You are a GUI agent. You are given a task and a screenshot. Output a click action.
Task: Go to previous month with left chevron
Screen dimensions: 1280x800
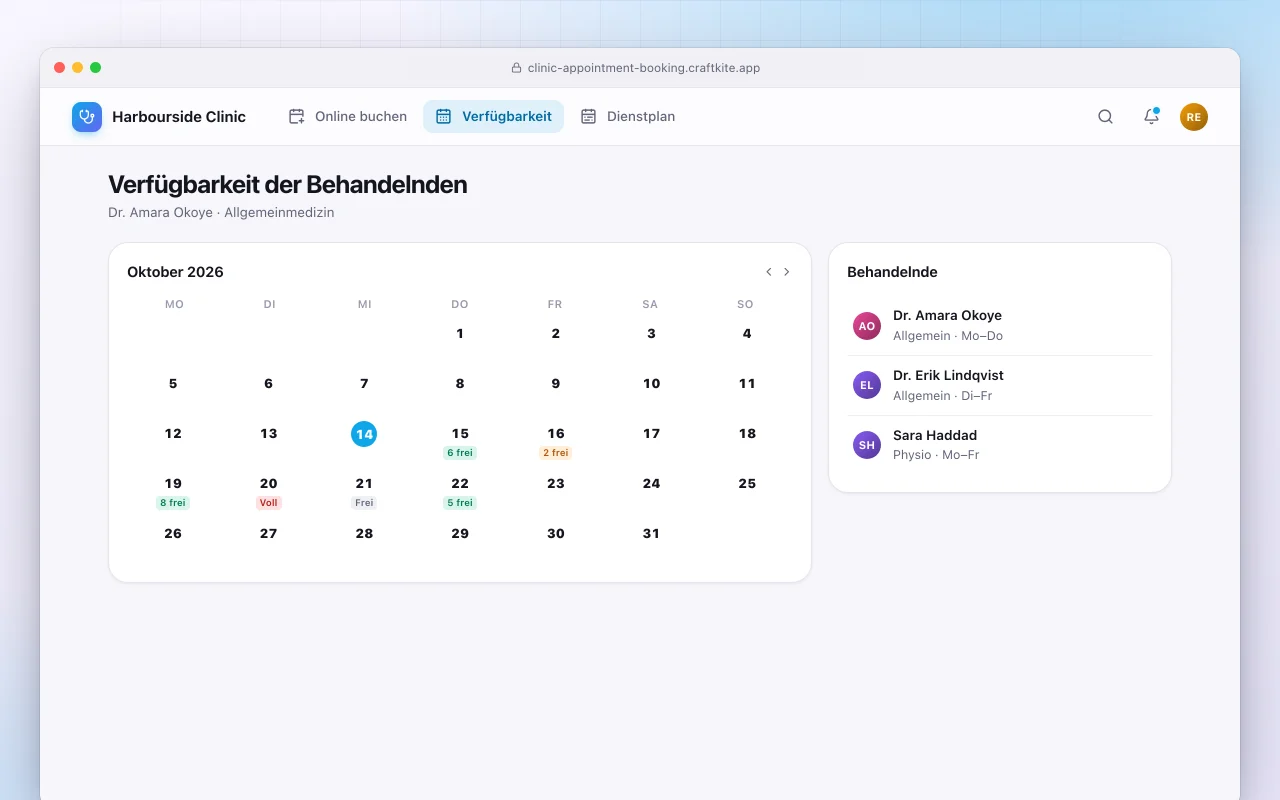pos(769,272)
